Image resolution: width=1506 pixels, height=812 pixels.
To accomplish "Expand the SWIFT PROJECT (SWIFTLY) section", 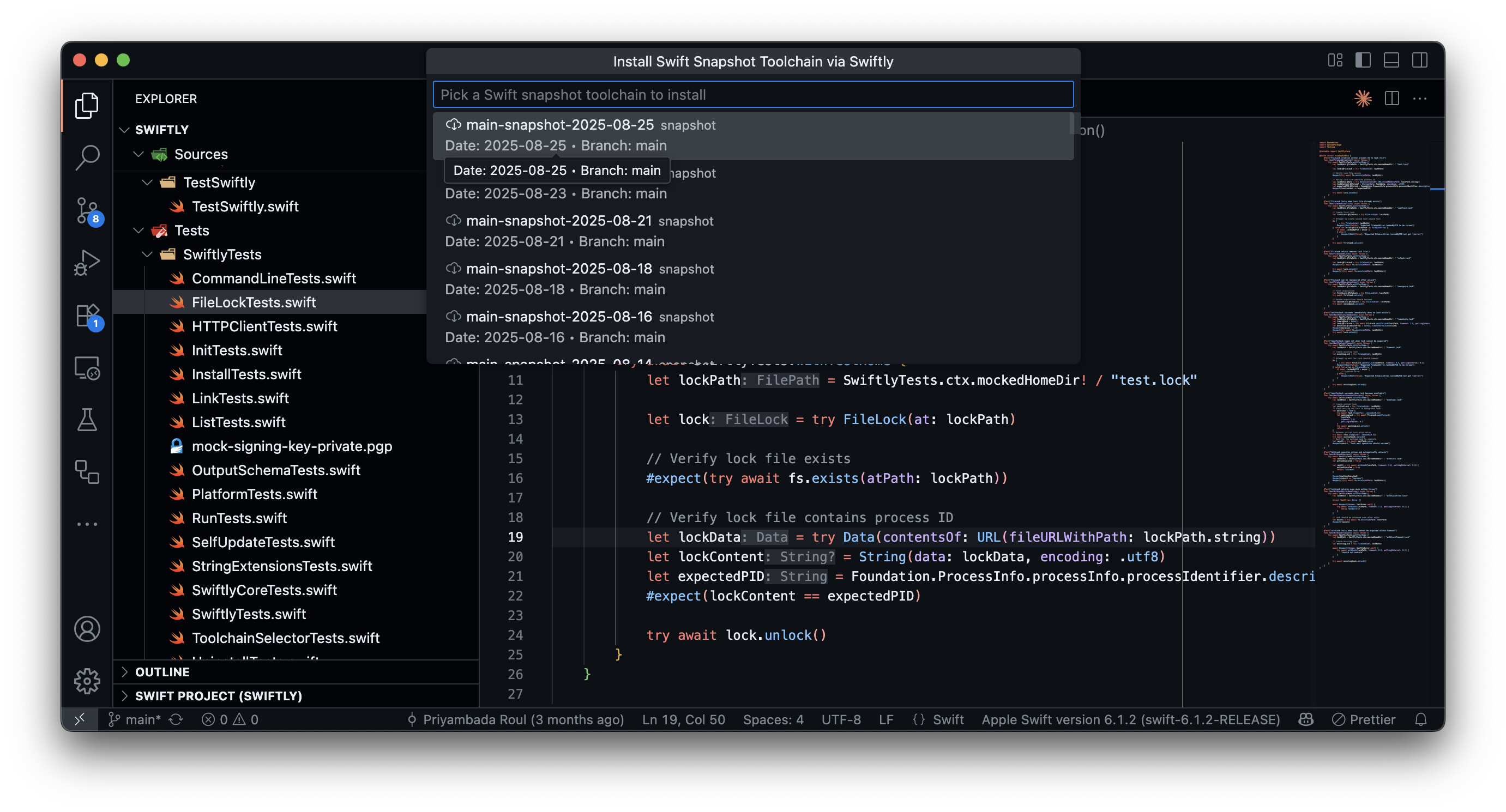I will [x=218, y=696].
